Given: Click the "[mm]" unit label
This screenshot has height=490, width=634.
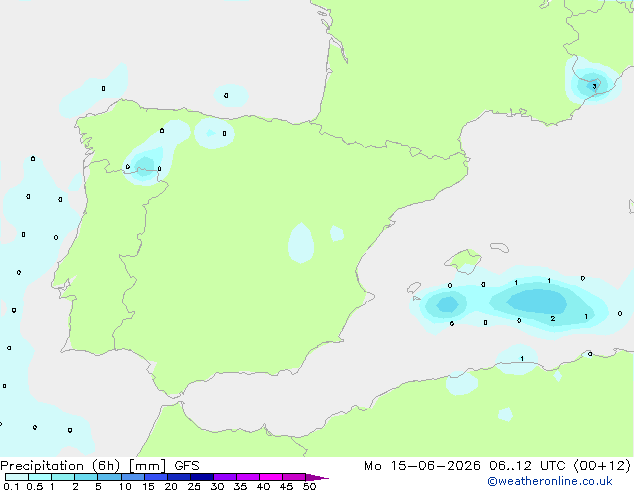Looking at the screenshot, I should click(x=148, y=466).
